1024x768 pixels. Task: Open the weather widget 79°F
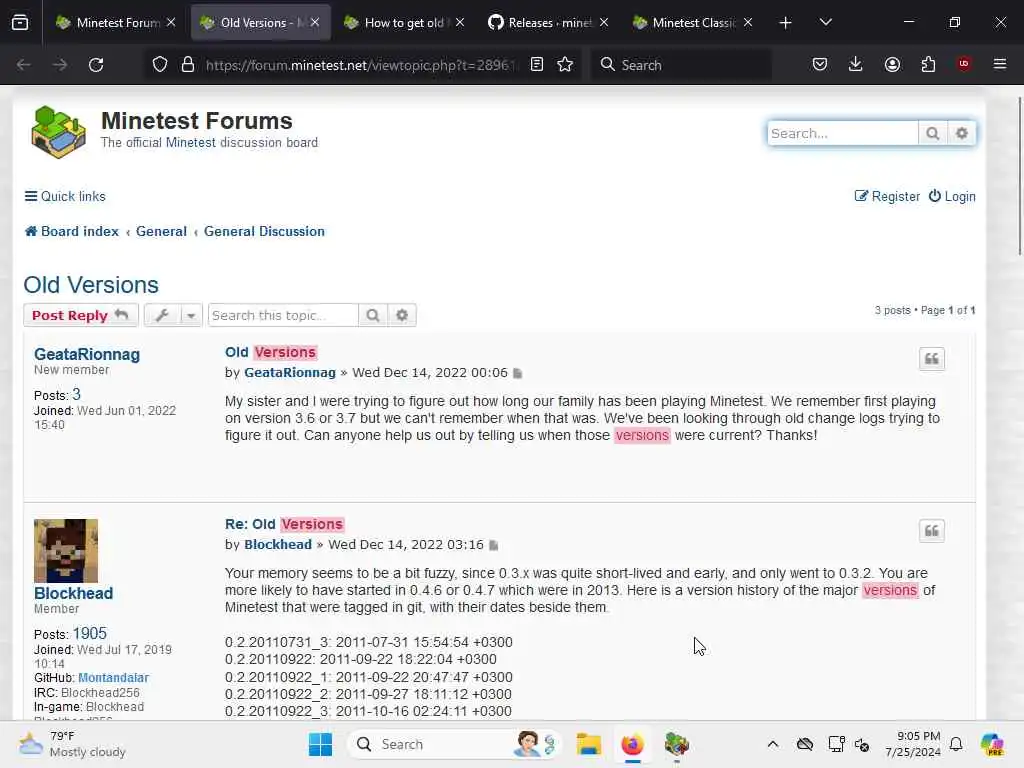click(x=72, y=744)
